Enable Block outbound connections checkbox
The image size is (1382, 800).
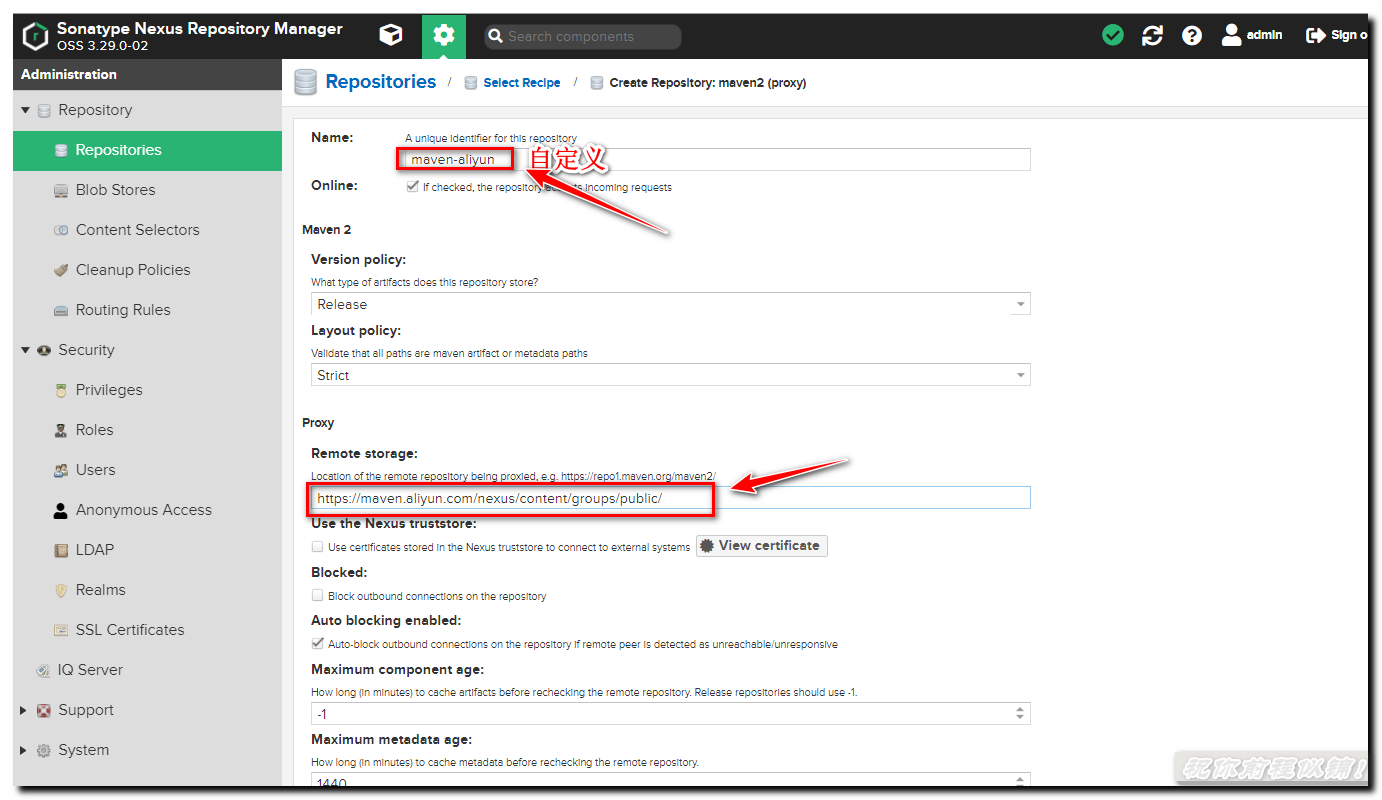click(x=317, y=595)
